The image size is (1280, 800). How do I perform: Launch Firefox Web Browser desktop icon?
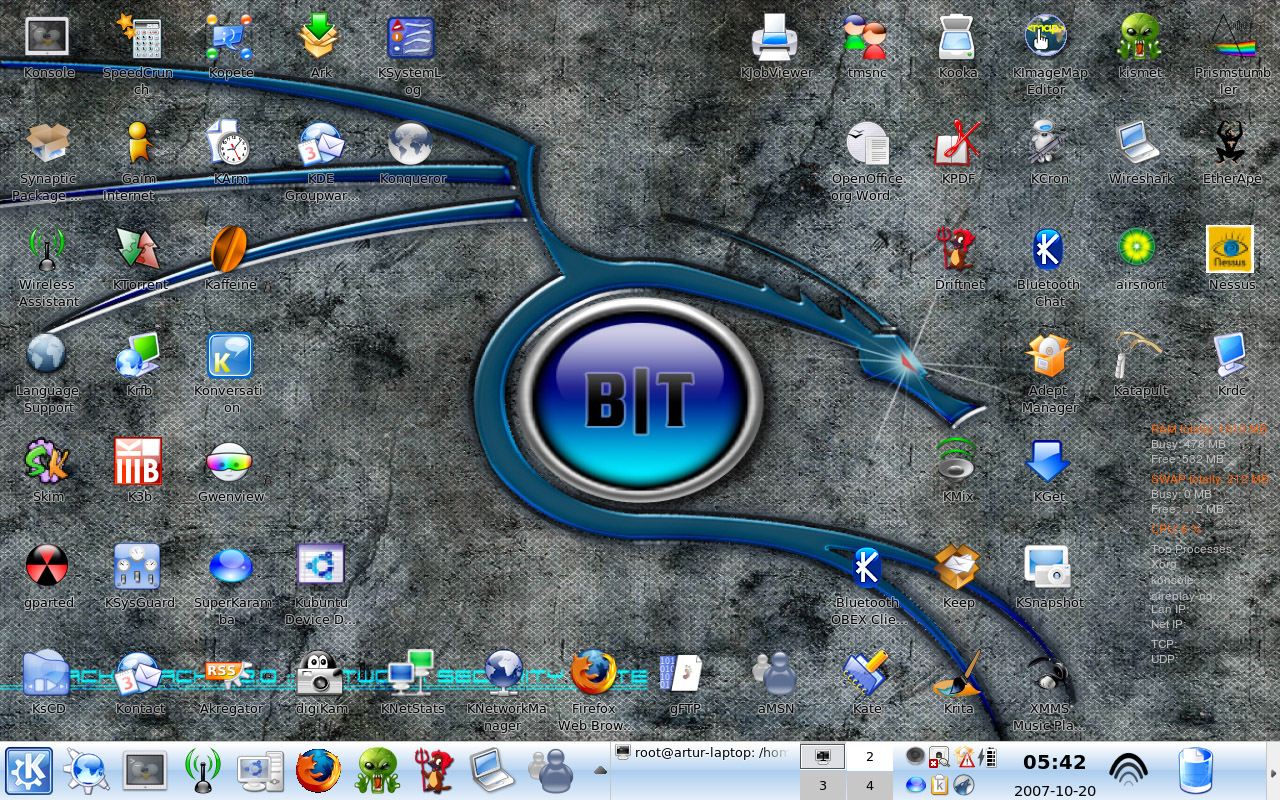coord(593,672)
